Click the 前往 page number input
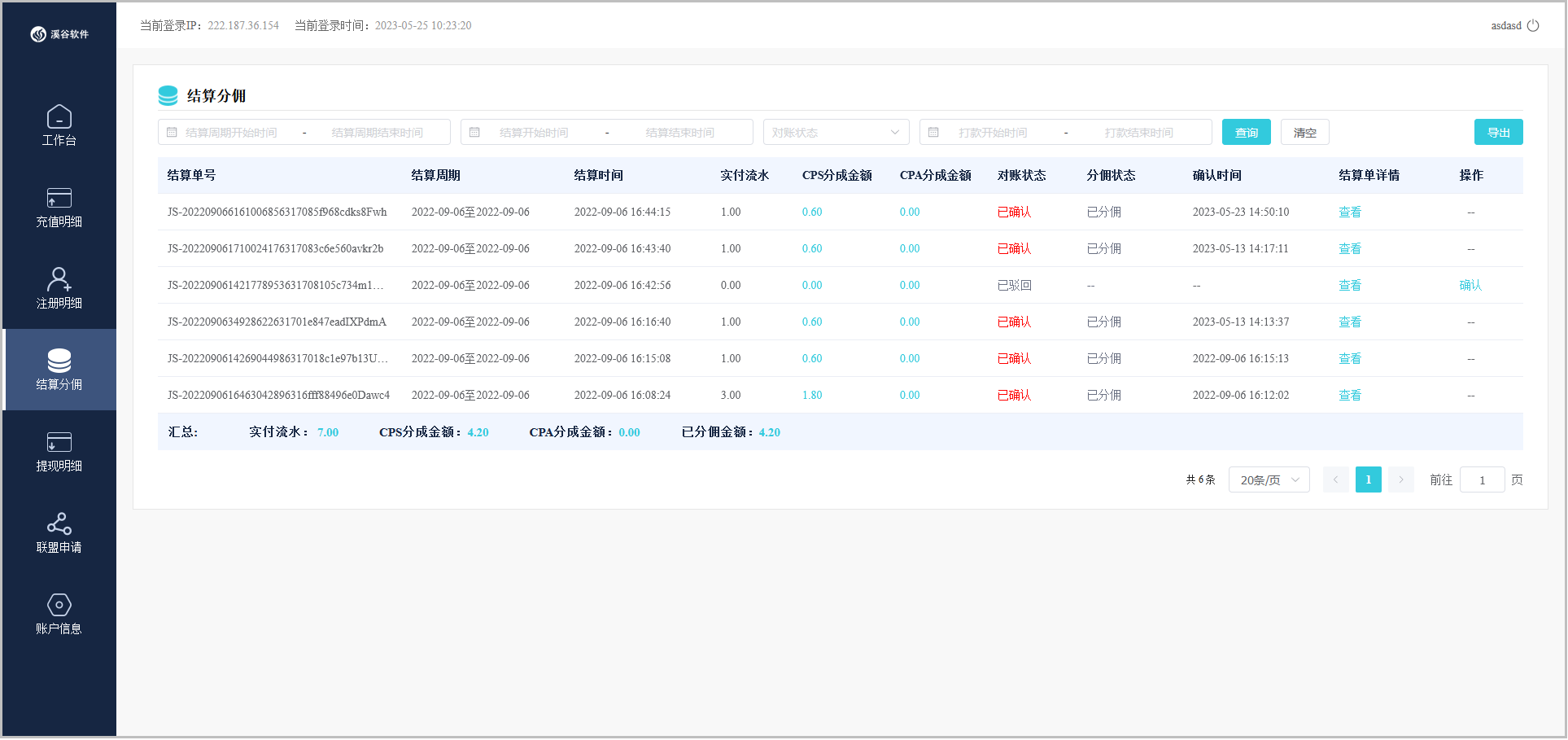 coord(1482,479)
